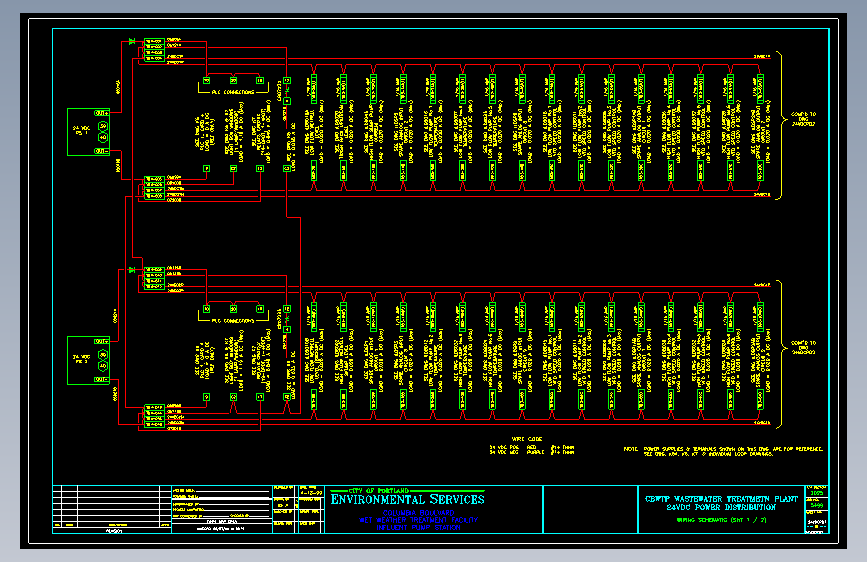Click the WIRE CODE legend heading
867x562 pixels.
tap(526, 439)
